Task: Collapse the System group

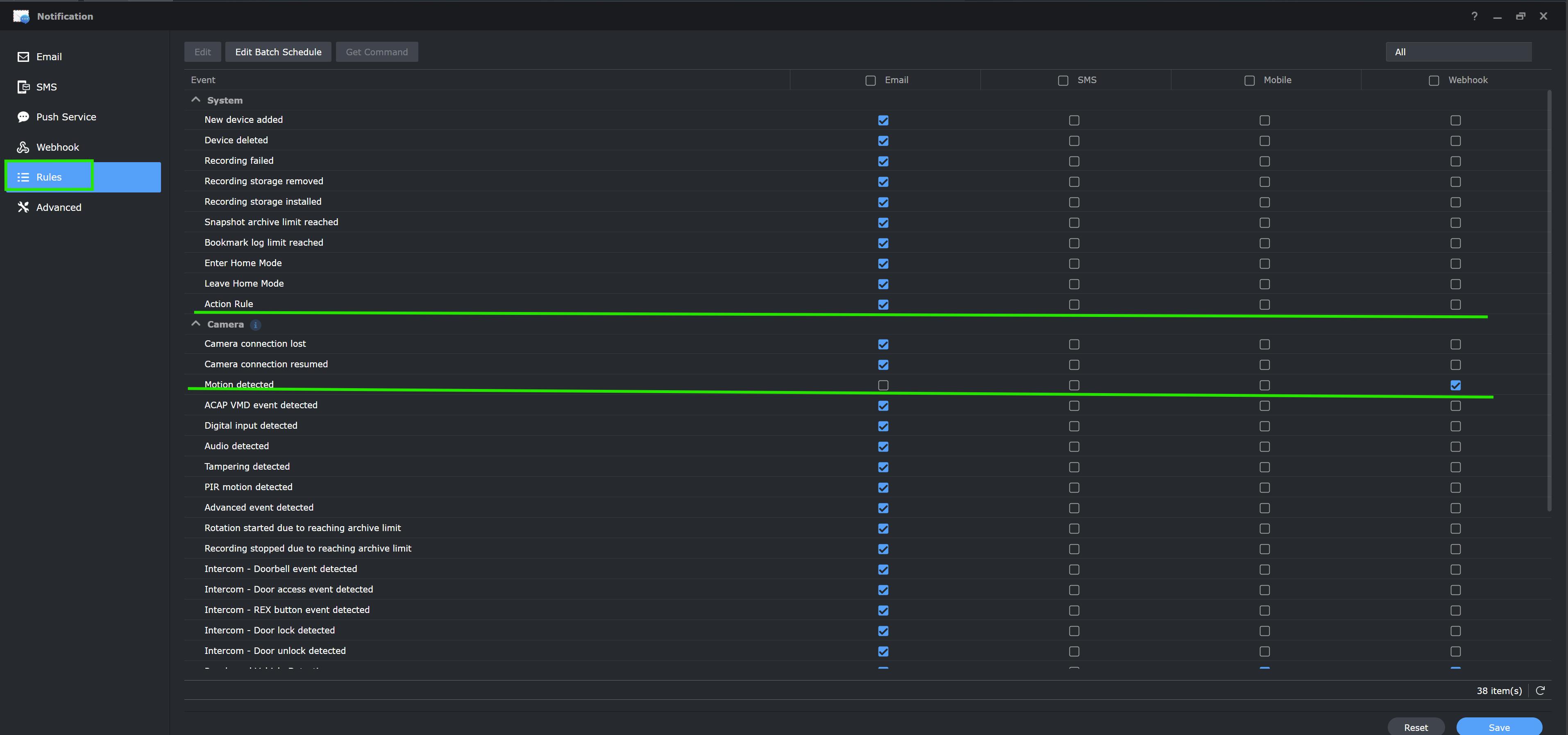Action: tap(195, 100)
